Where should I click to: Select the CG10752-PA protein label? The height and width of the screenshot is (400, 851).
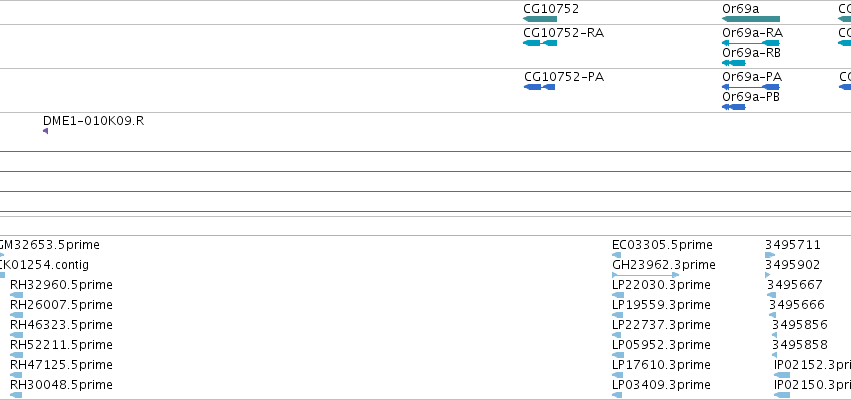pos(564,77)
